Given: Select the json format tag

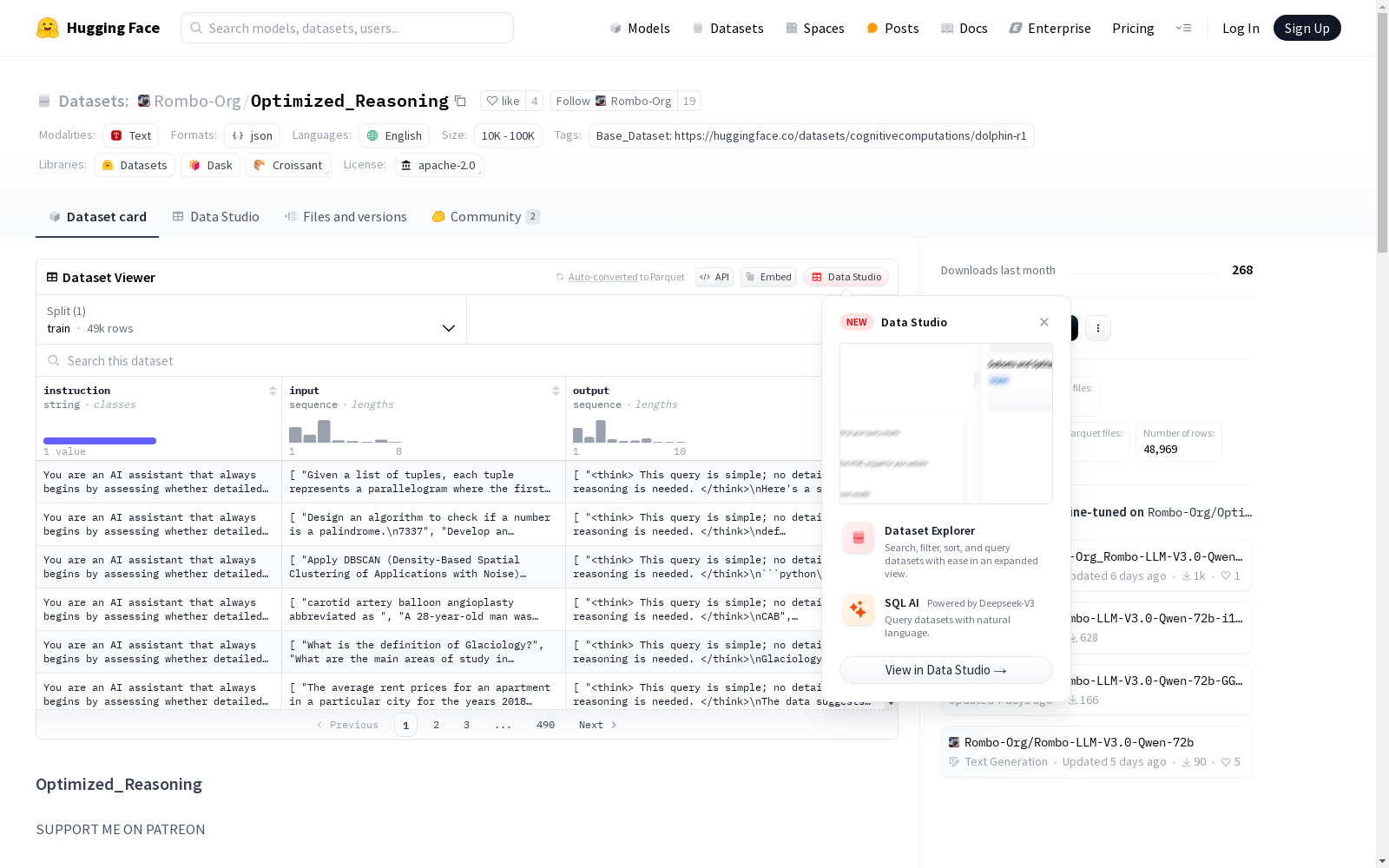Looking at the screenshot, I should pyautogui.click(x=253, y=135).
